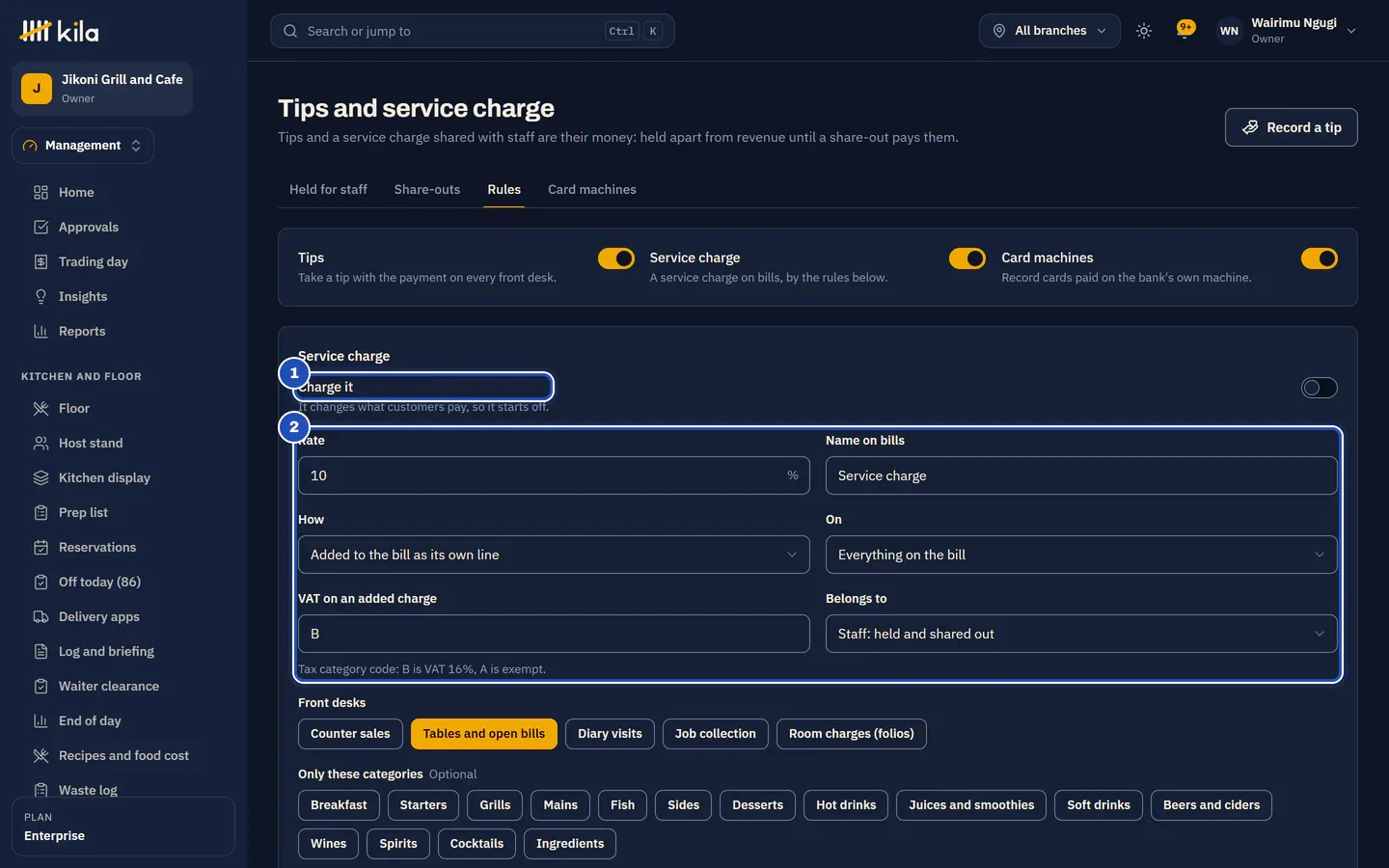The image size is (1389, 868).
Task: Open the All branches selector
Action: coord(1049,31)
